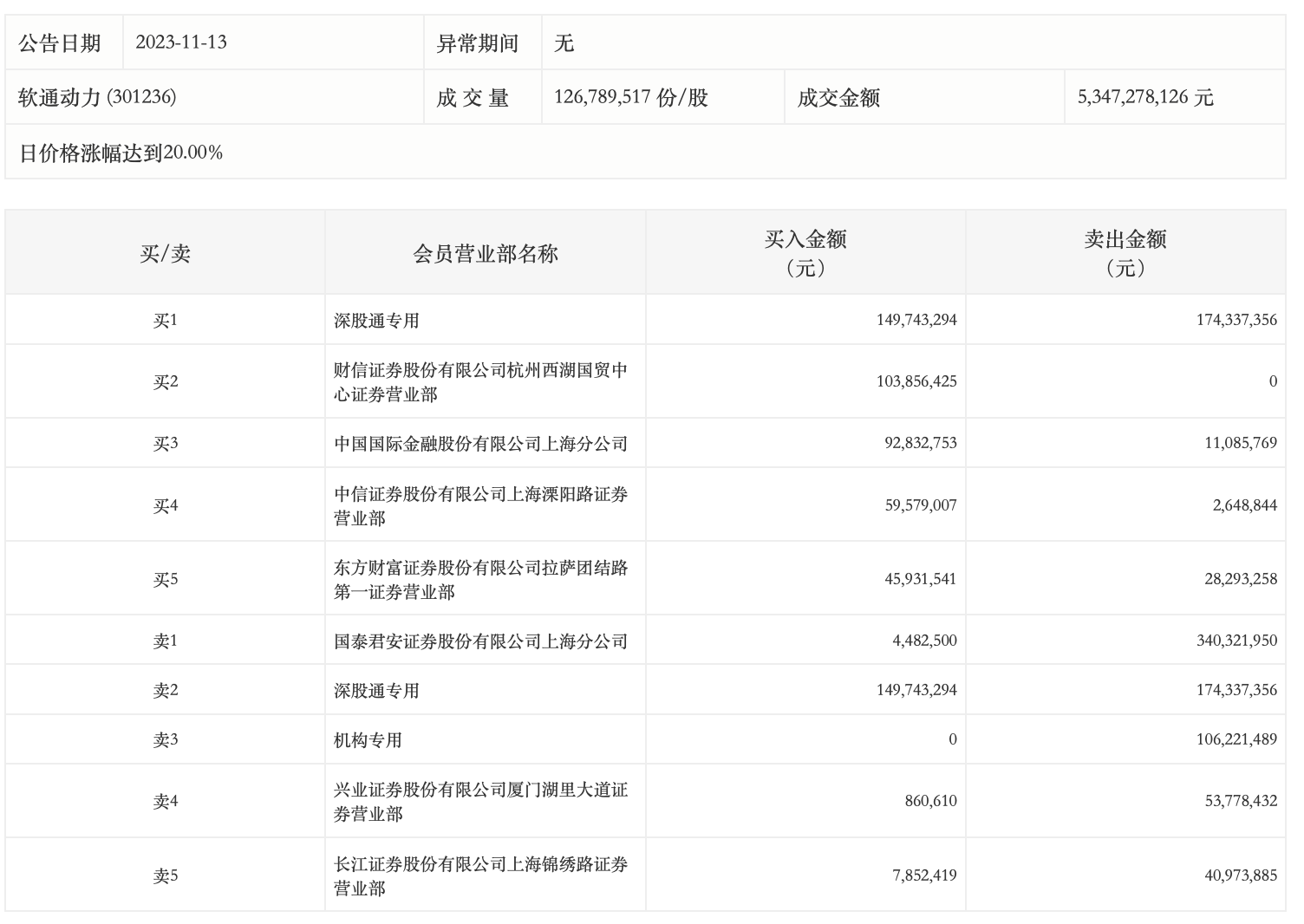This screenshot has height=924, width=1304.
Task: Click the stock name 软通动力 (301236)
Action: (97, 97)
